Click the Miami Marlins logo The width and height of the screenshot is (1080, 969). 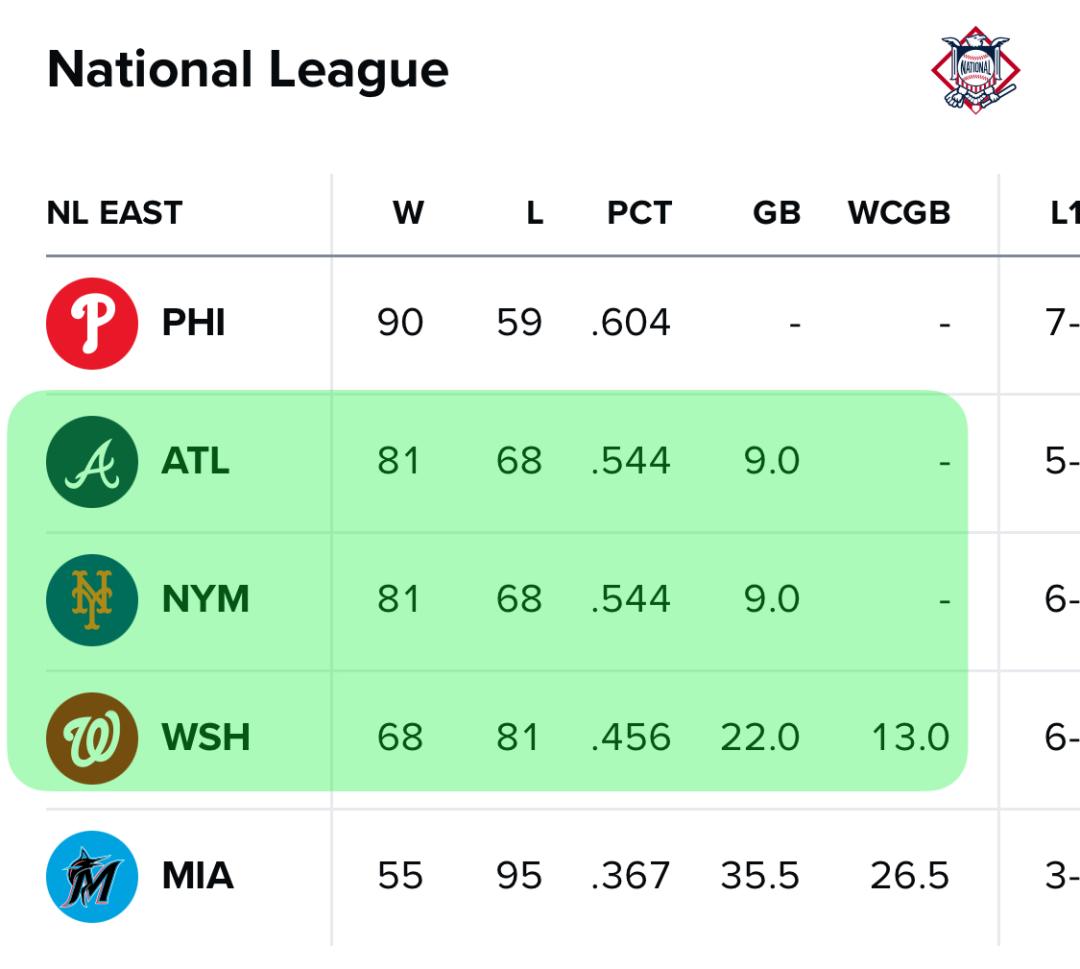92,877
